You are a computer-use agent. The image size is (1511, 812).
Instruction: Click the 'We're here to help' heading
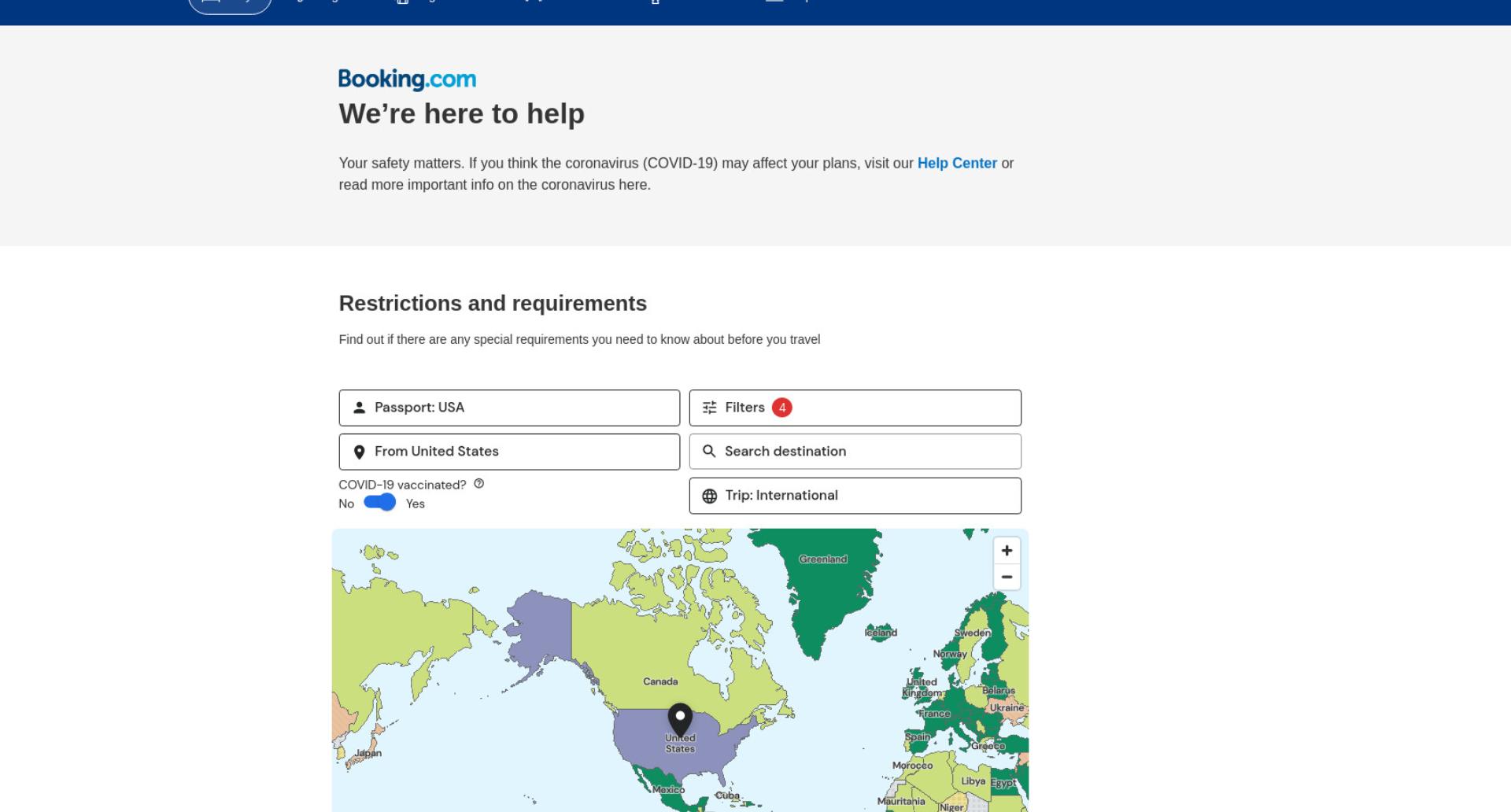click(x=462, y=113)
